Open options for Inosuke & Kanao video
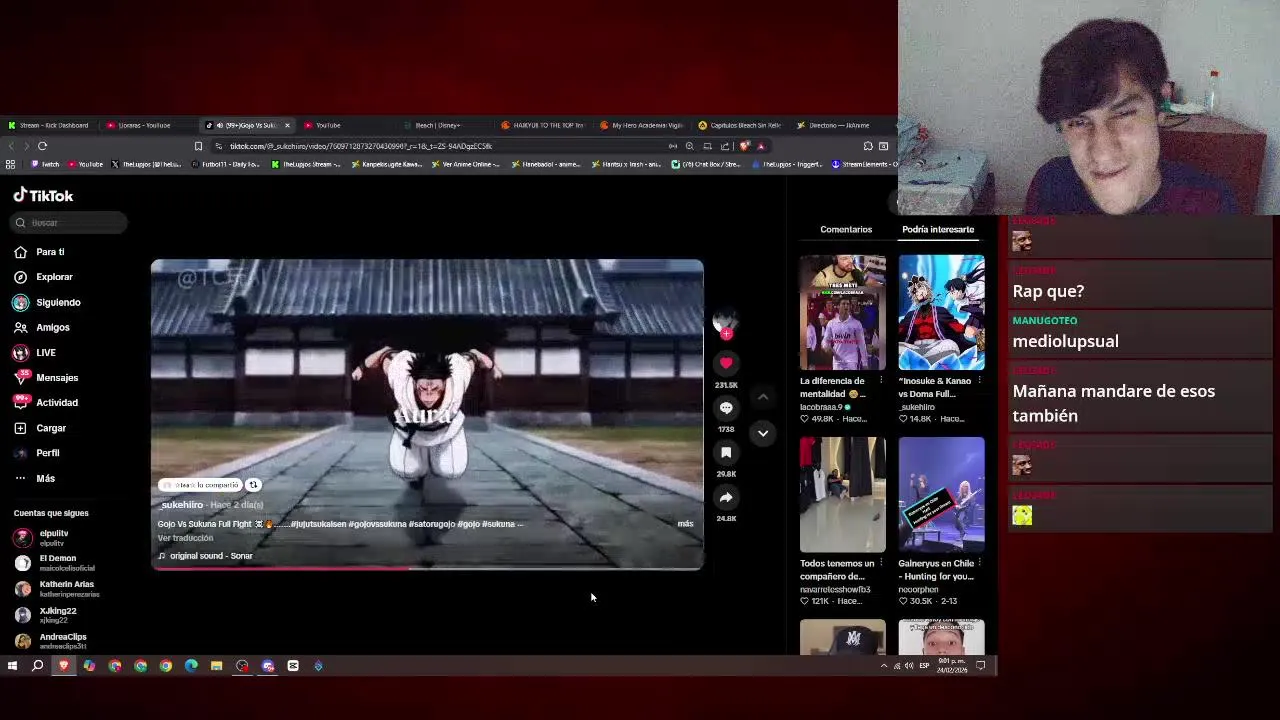The image size is (1280, 720). pos(979,381)
